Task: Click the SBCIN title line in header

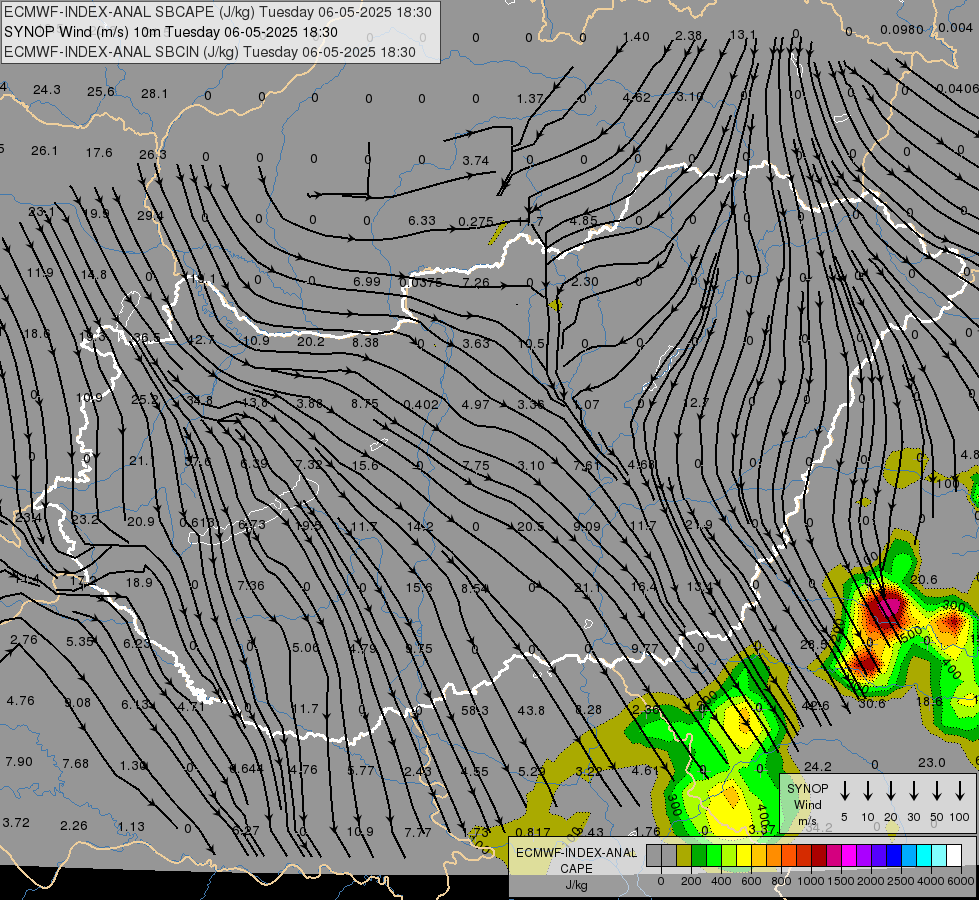Action: [210, 52]
